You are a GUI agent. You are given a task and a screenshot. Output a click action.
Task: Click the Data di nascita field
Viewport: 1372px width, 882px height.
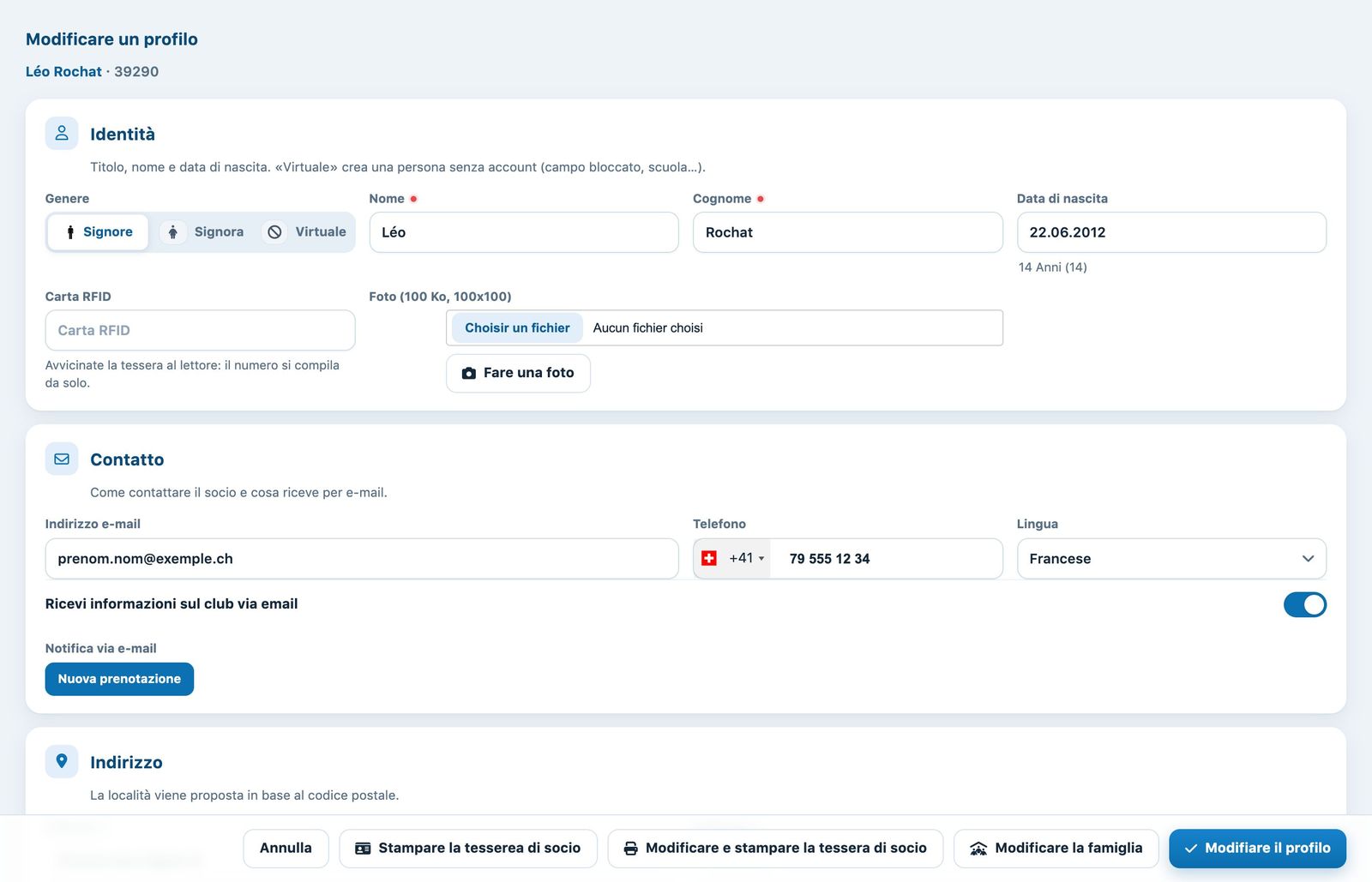[x=1171, y=232]
